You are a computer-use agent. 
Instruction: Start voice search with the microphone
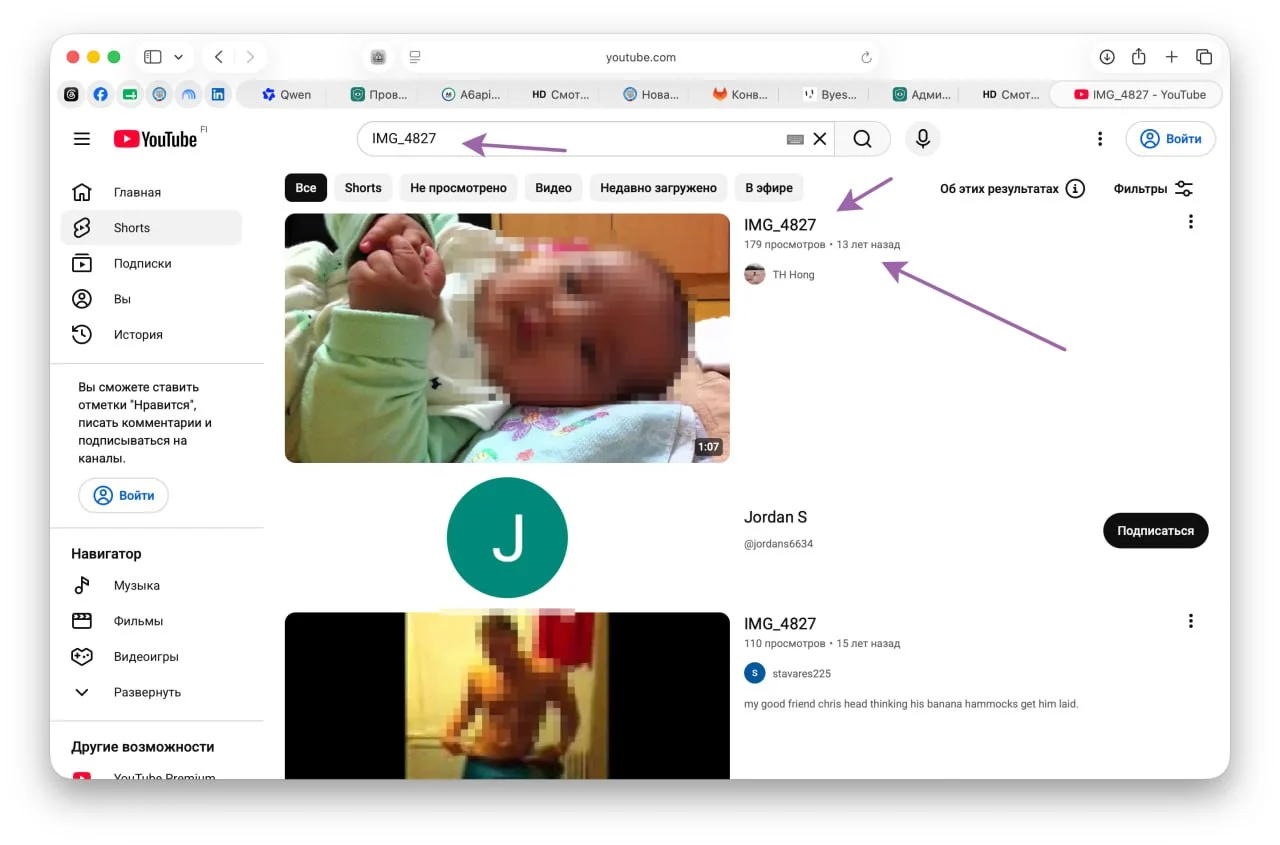point(923,139)
